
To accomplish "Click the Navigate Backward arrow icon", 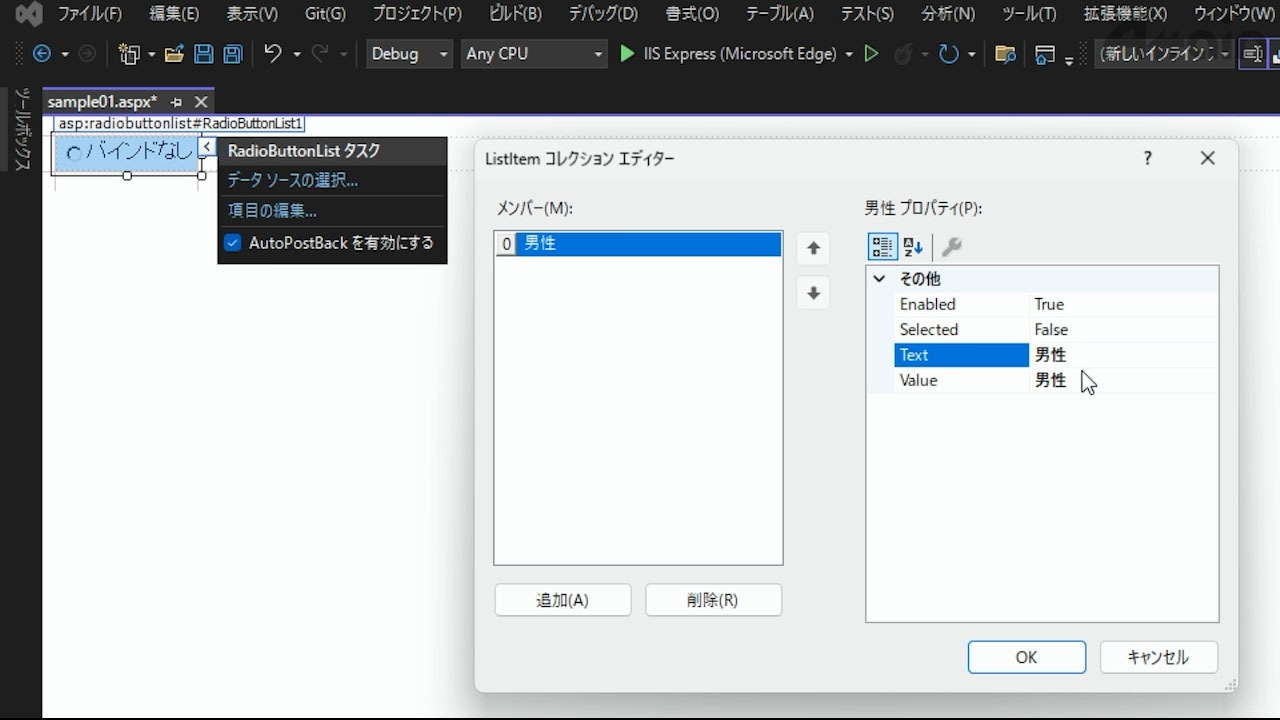I will pos(42,54).
